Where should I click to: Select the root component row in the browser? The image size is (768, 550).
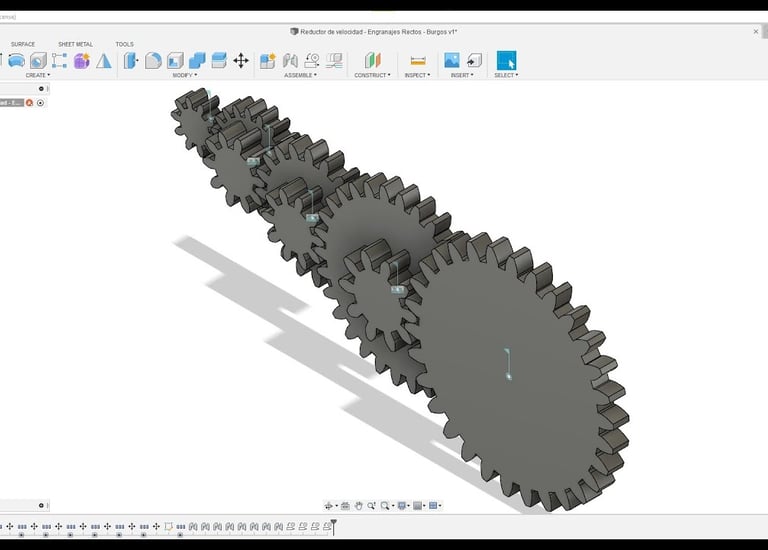tap(12, 103)
